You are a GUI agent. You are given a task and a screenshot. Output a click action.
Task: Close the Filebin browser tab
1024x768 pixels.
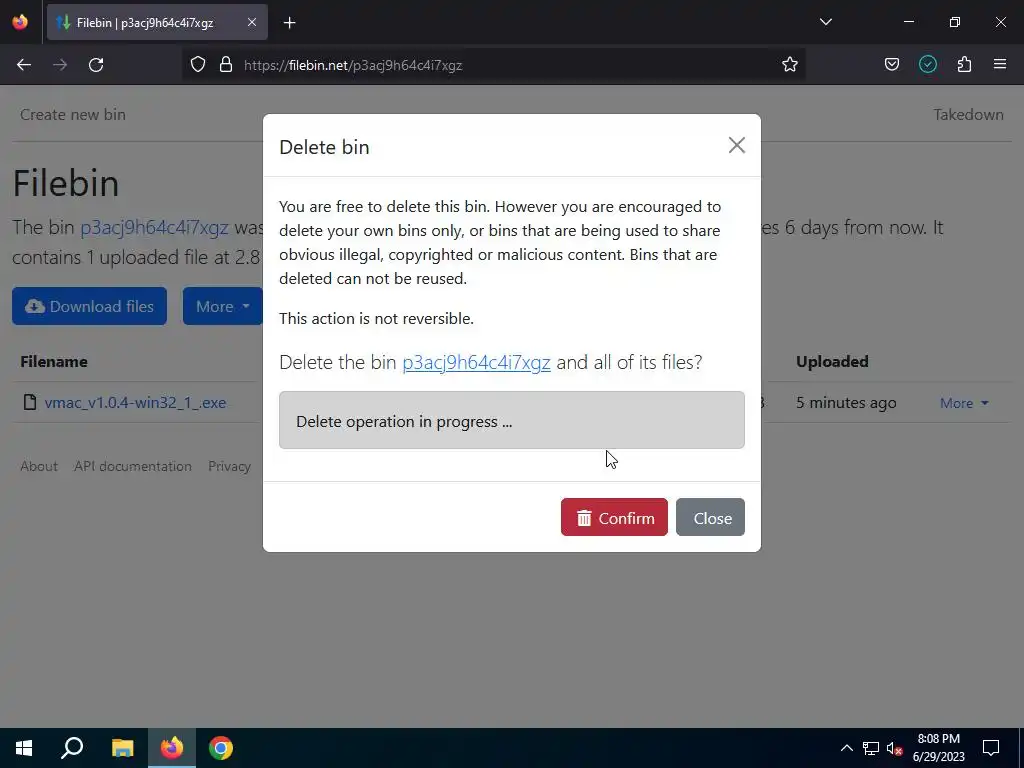(x=252, y=22)
